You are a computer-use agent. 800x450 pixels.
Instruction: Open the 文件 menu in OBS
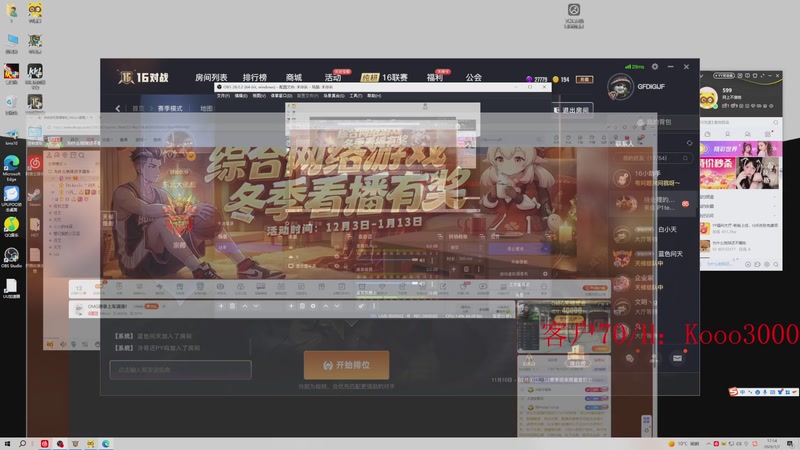click(223, 96)
